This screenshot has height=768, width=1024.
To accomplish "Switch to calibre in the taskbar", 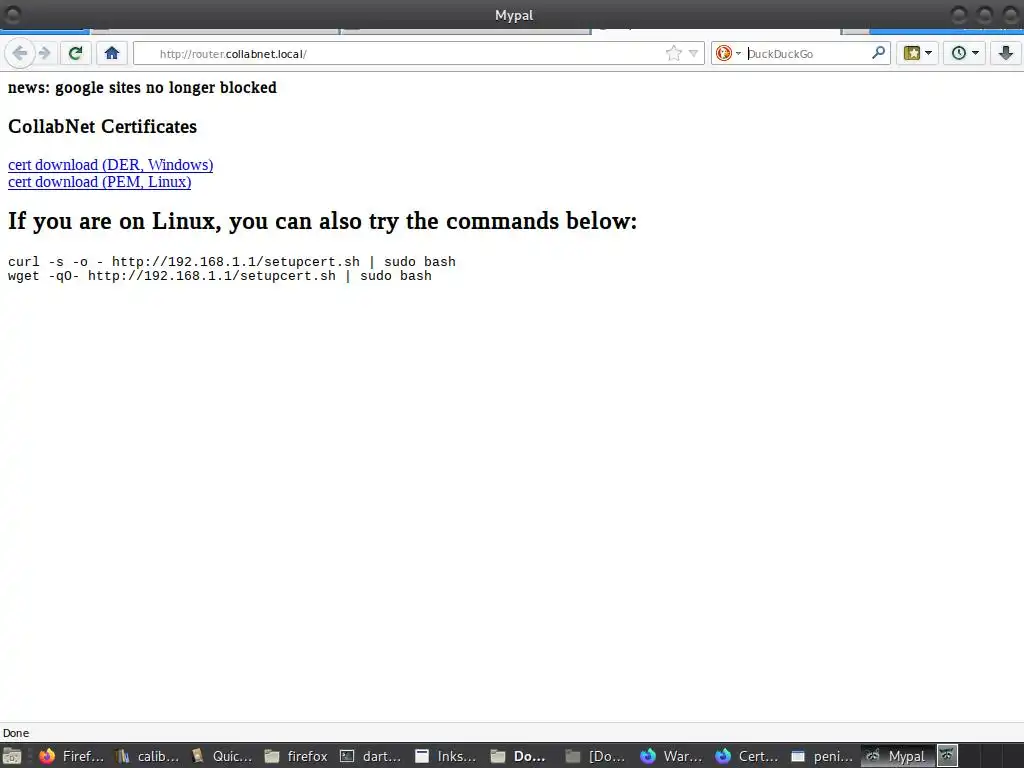I will tap(147, 756).
